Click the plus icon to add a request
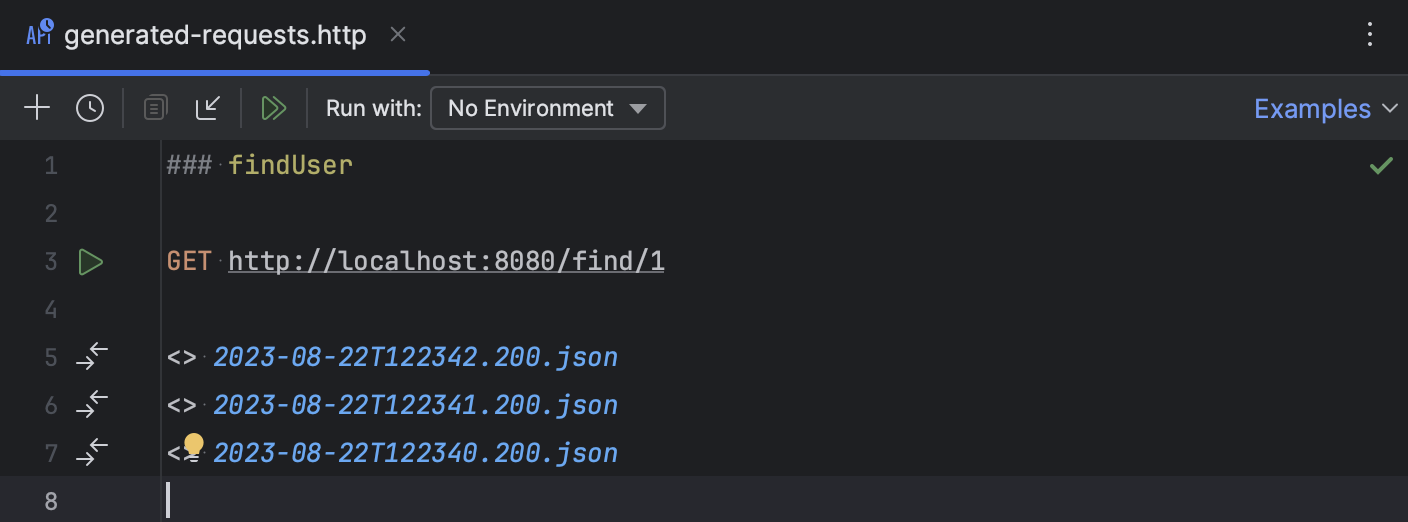The width and height of the screenshot is (1408, 522). (x=37, y=108)
